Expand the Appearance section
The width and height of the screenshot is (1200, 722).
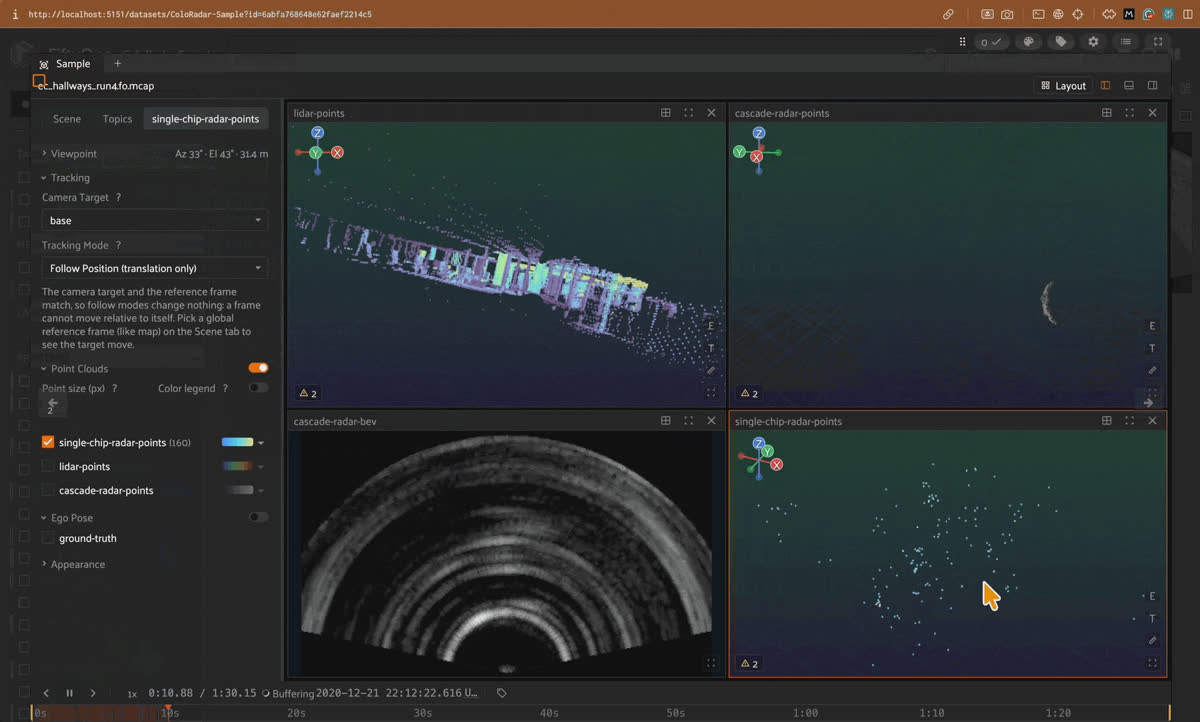click(x=73, y=564)
